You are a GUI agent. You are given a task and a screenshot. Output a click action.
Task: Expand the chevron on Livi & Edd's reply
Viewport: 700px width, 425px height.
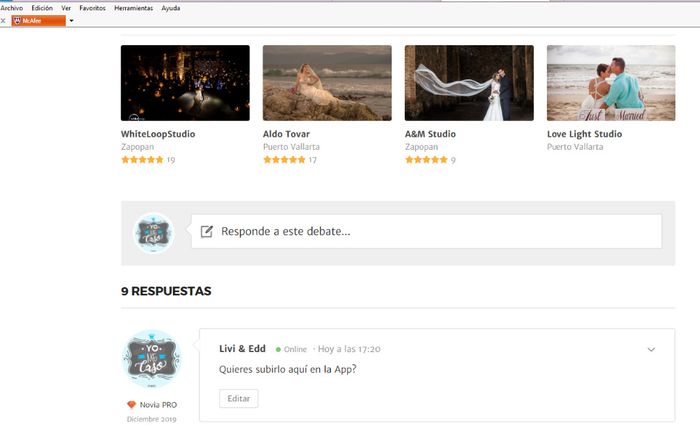coord(651,350)
